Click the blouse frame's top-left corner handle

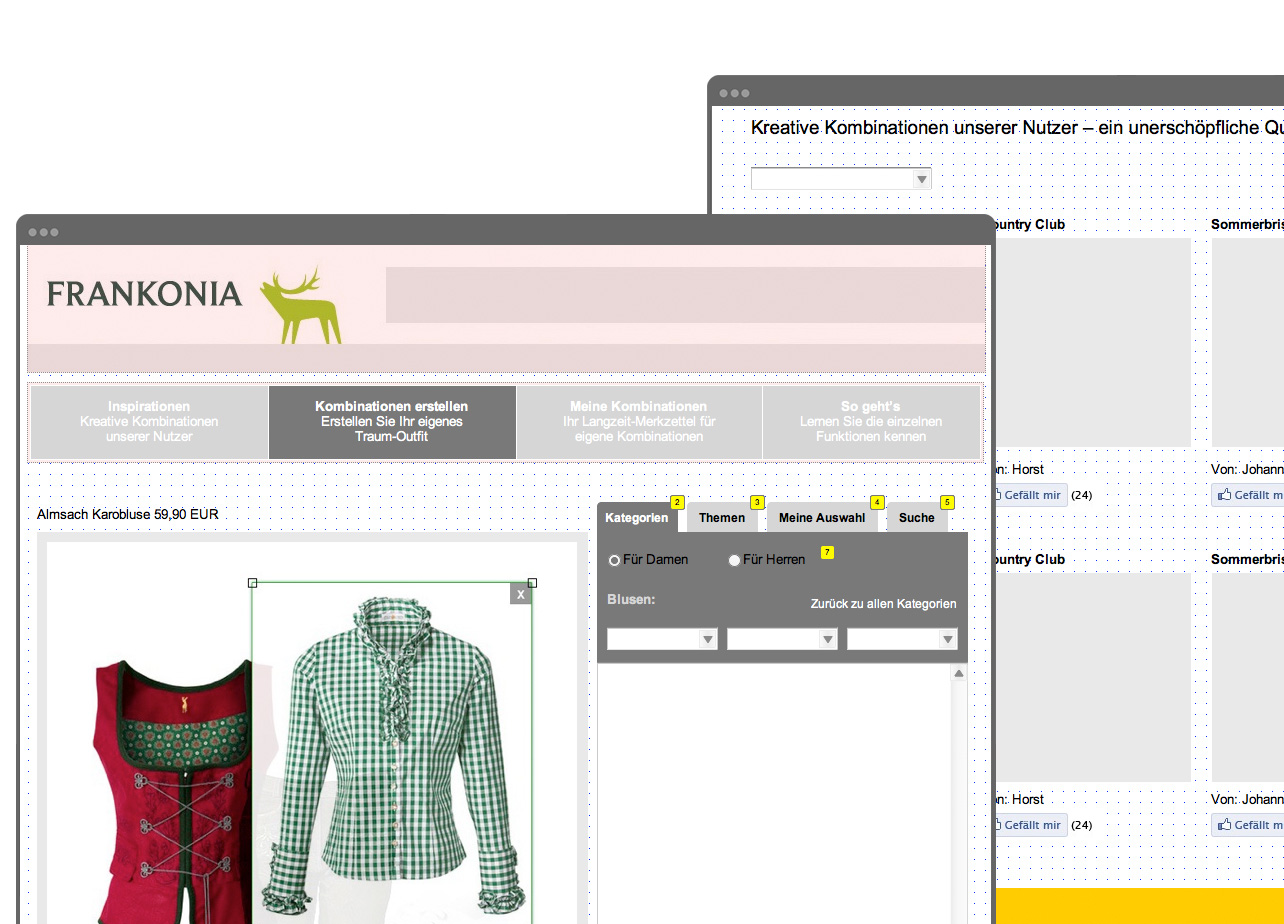point(252,582)
